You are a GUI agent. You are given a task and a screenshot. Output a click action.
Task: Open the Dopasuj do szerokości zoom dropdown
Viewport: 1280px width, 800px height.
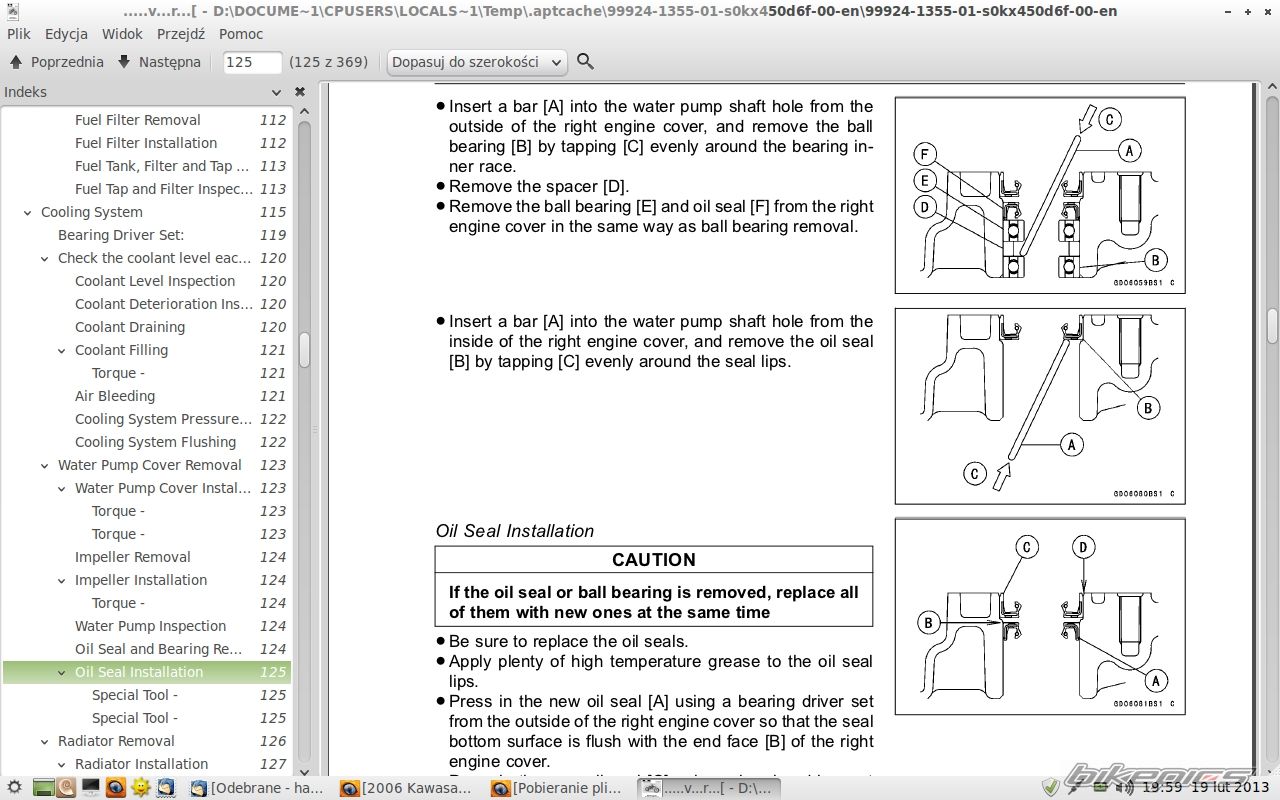click(x=477, y=62)
